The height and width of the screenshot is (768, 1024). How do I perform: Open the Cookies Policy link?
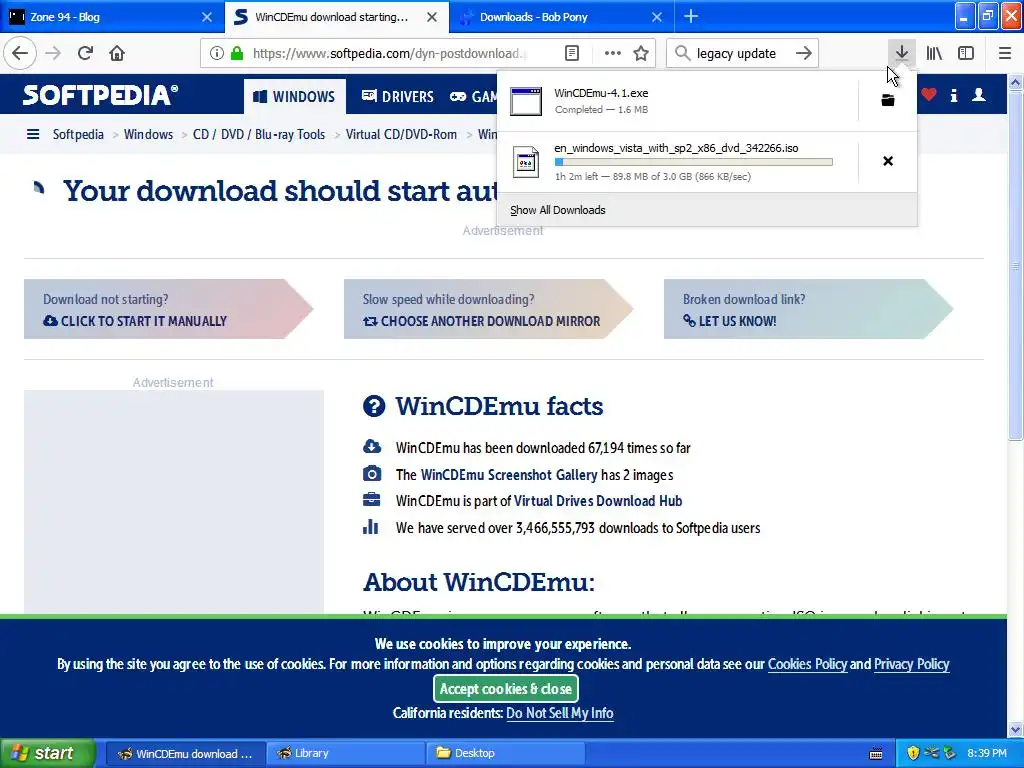tap(807, 664)
